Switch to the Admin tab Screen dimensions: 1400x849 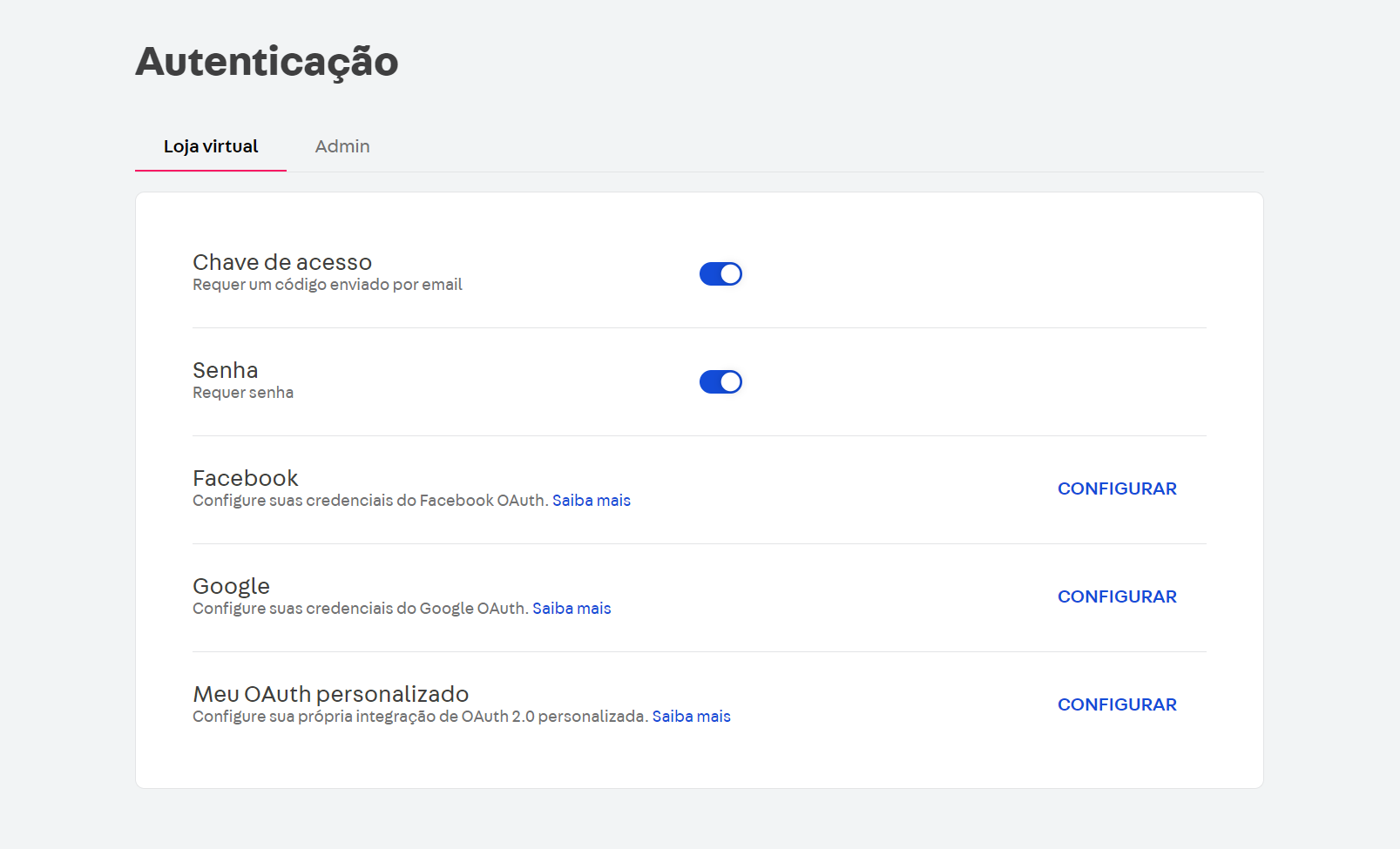coord(342,146)
